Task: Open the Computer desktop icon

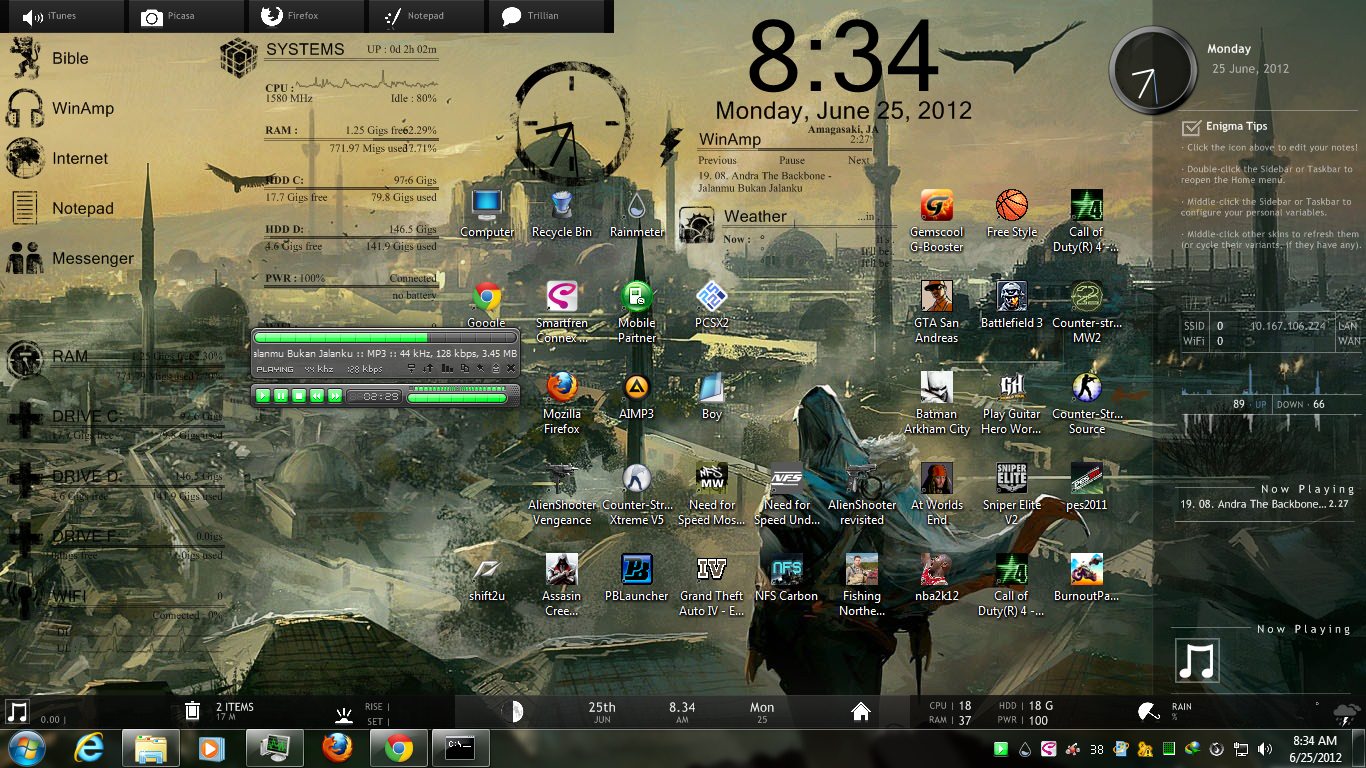Action: [x=487, y=213]
